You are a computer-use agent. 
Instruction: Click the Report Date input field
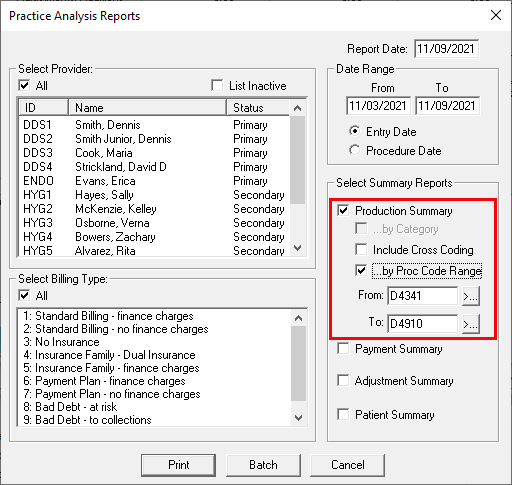(x=446, y=49)
